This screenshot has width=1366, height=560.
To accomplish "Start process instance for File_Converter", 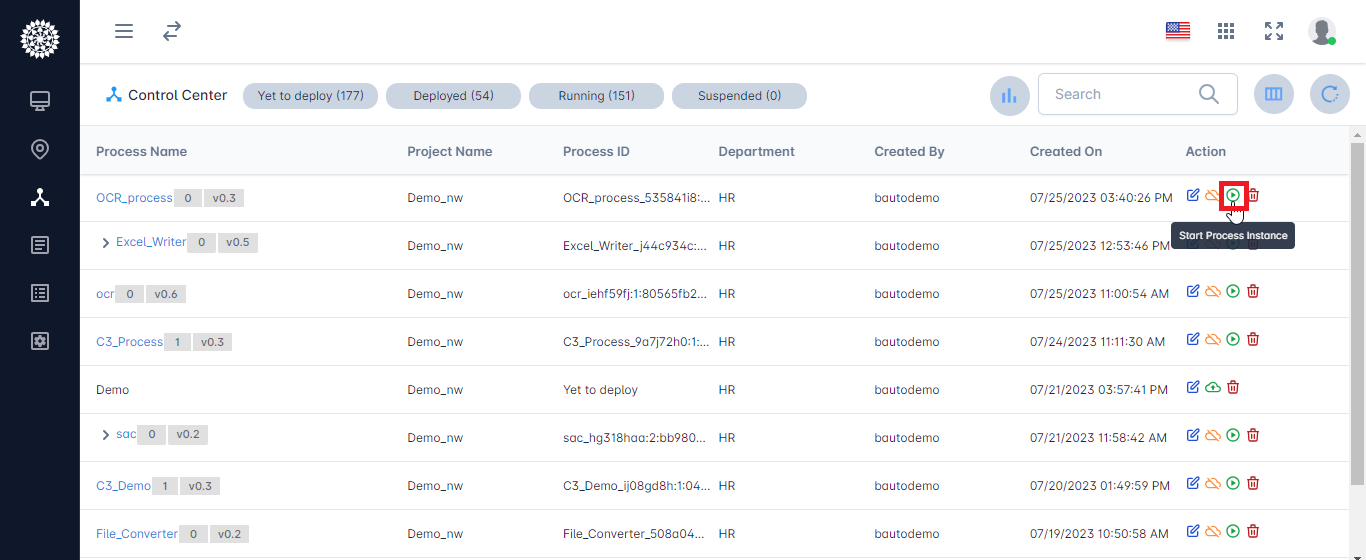I will pos(1233,531).
